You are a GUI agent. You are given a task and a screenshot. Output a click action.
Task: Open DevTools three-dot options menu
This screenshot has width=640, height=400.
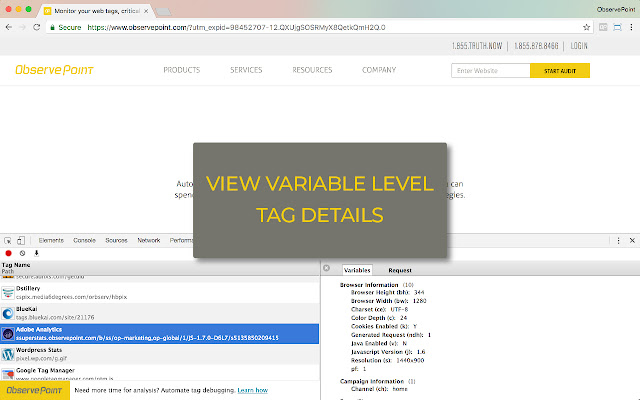click(618, 241)
